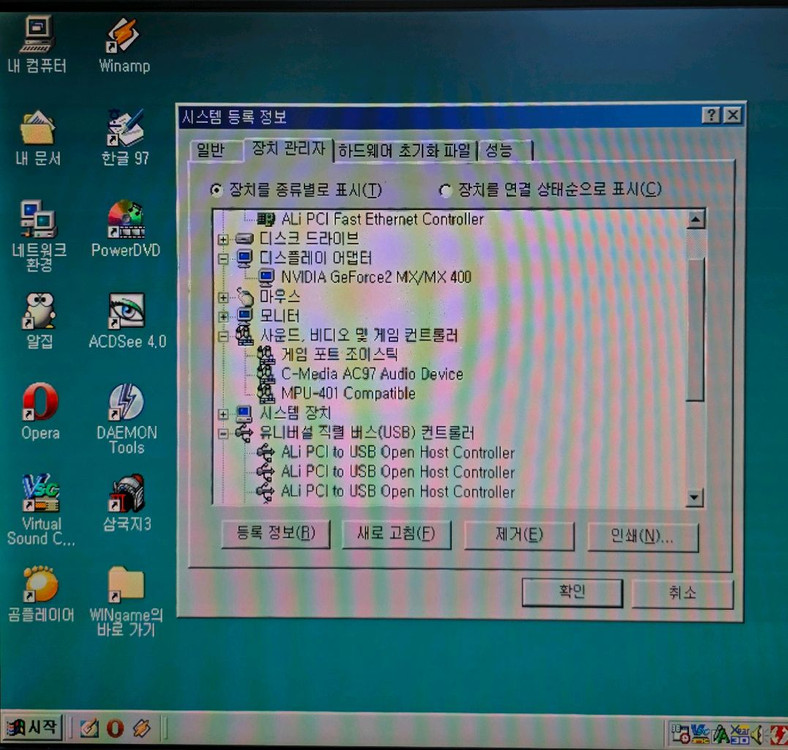Click the 확인 button
Viewport: 788px width, 750px height.
click(572, 592)
